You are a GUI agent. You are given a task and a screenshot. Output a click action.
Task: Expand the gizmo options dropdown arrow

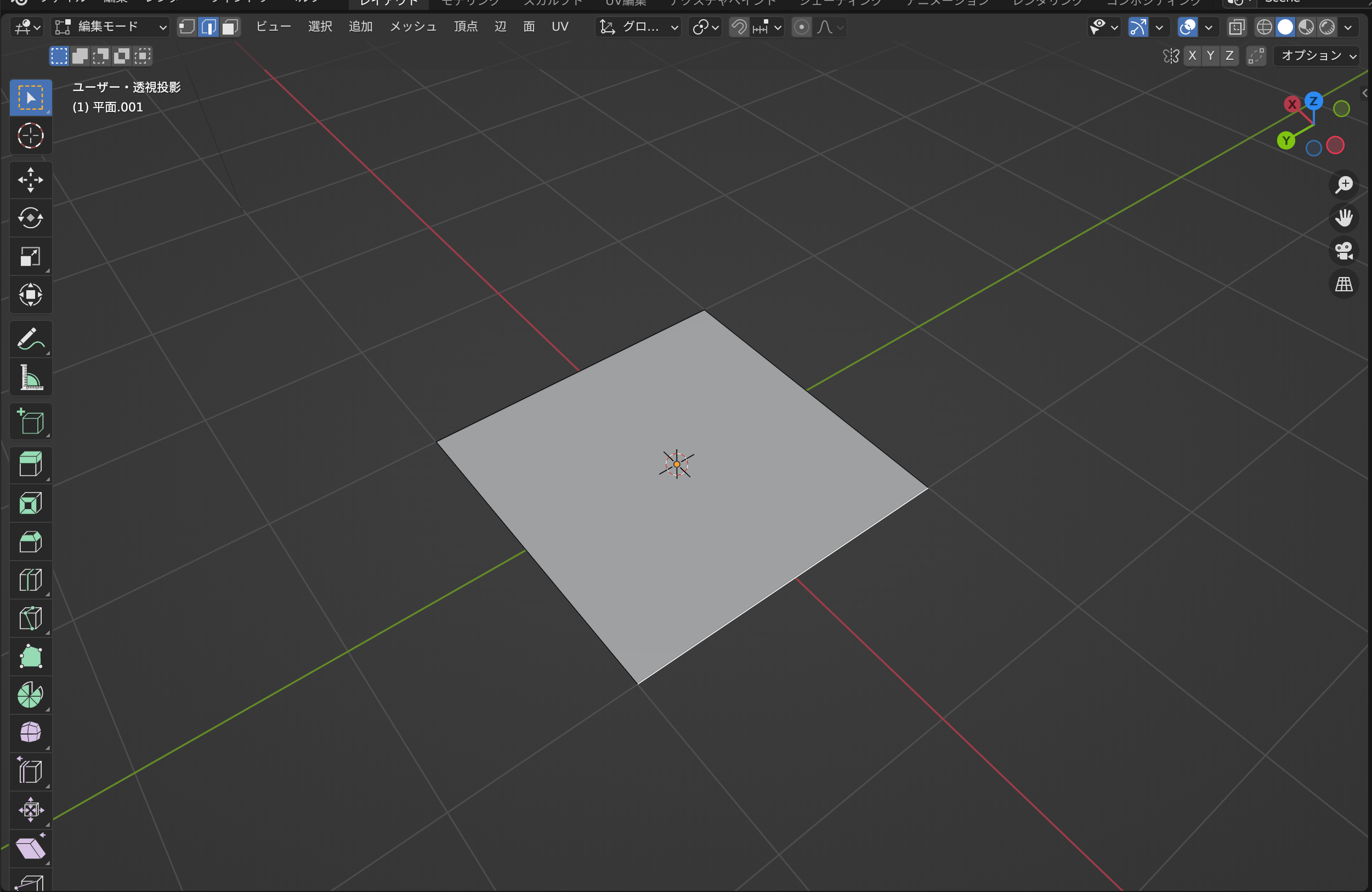pyautogui.click(x=1159, y=26)
